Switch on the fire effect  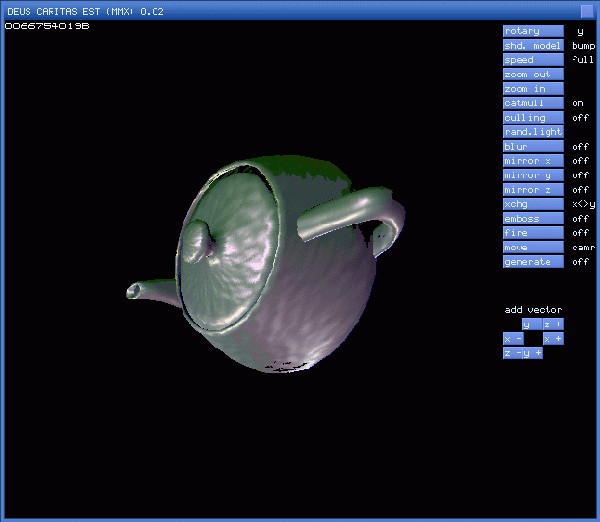[533, 233]
